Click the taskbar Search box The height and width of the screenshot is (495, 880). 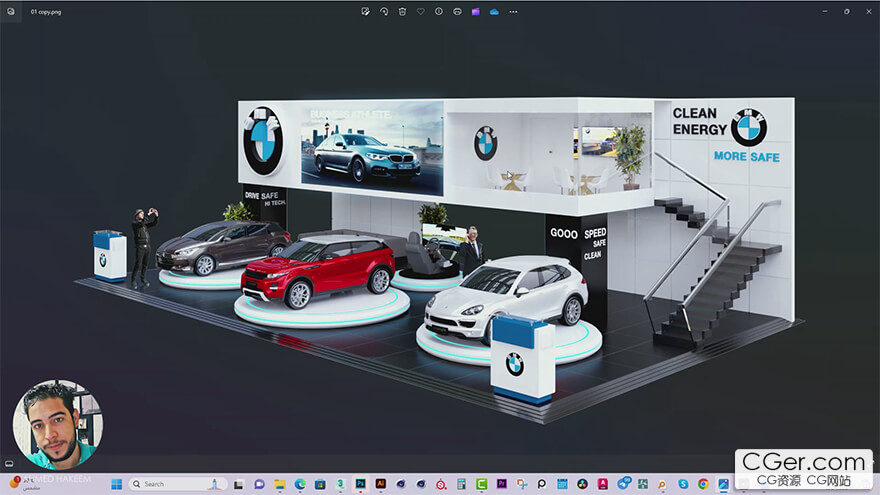(x=177, y=484)
